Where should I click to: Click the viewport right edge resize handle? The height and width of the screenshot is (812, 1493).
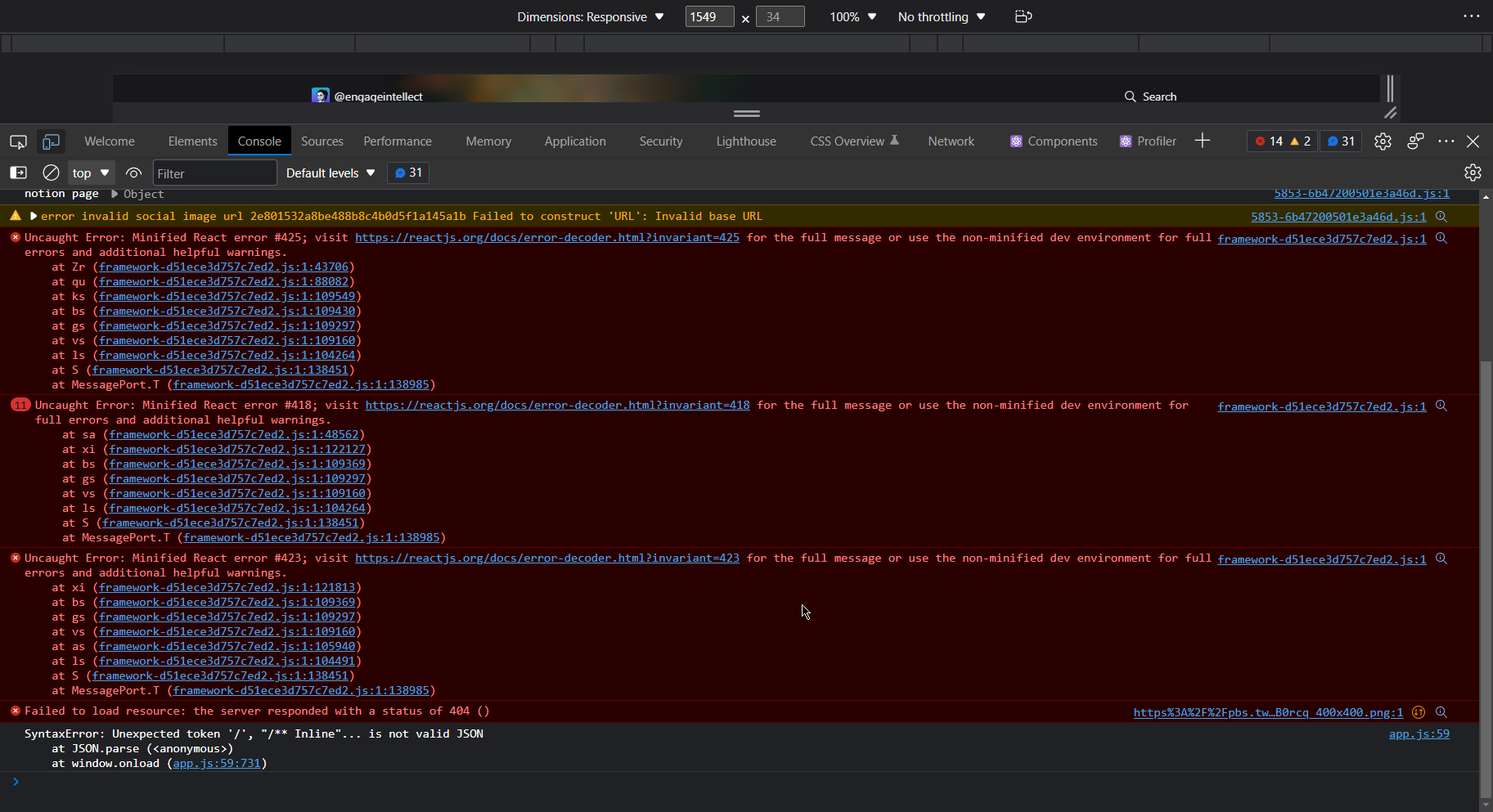[1390, 88]
